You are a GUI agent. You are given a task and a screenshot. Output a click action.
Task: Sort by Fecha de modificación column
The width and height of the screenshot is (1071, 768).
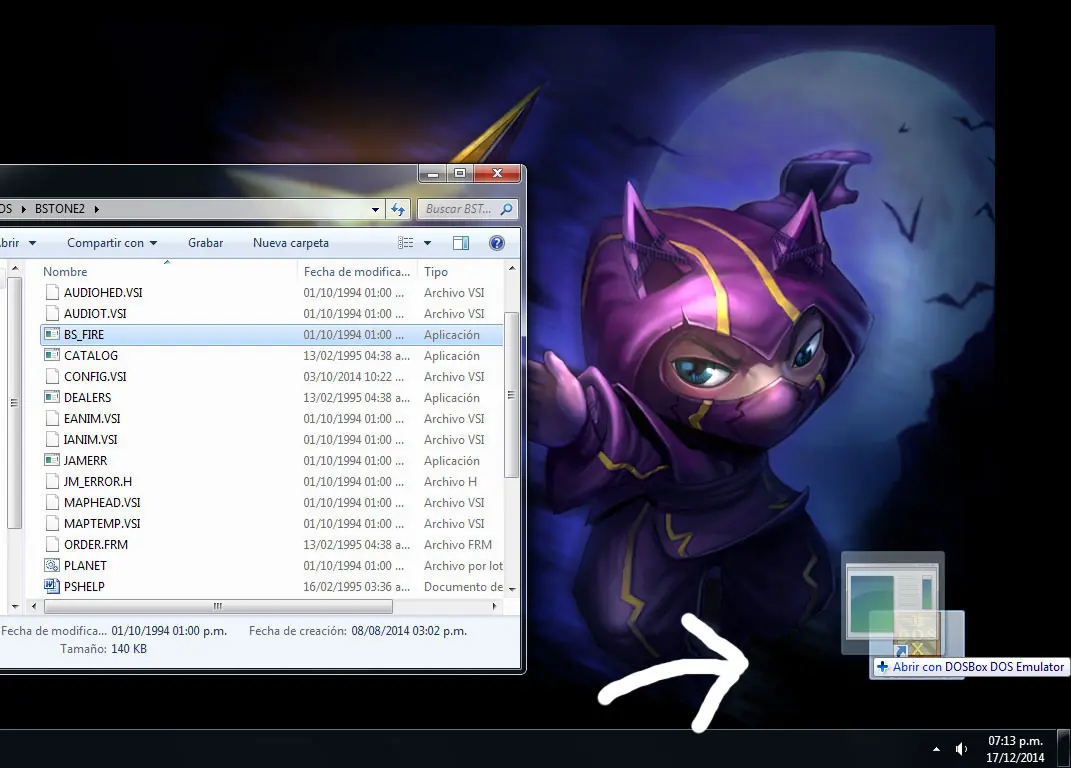357,271
